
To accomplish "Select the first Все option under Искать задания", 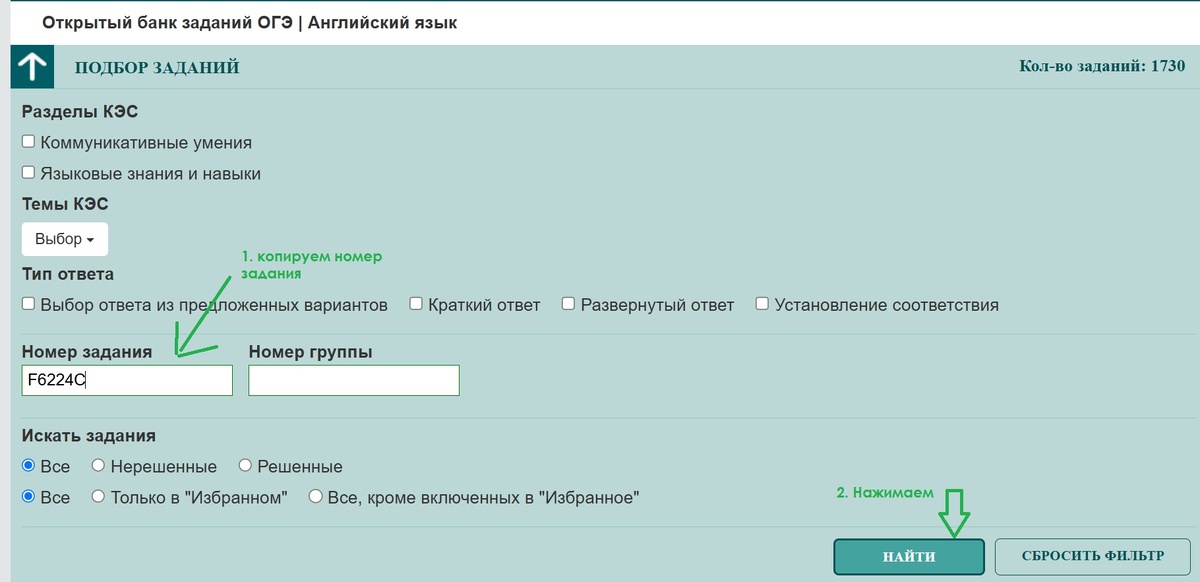I will (x=28, y=465).
